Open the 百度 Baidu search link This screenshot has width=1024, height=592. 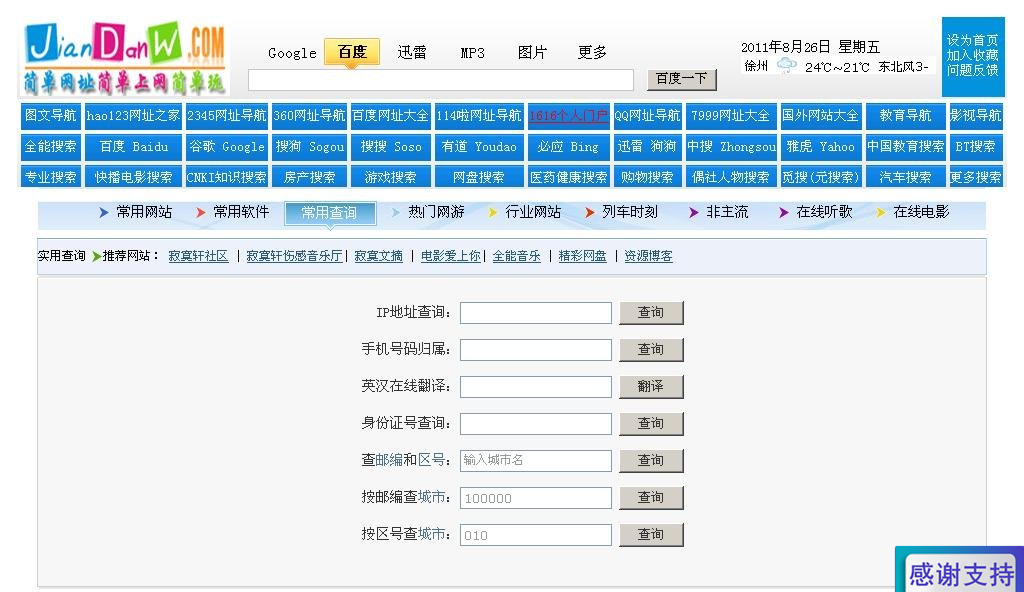point(133,146)
